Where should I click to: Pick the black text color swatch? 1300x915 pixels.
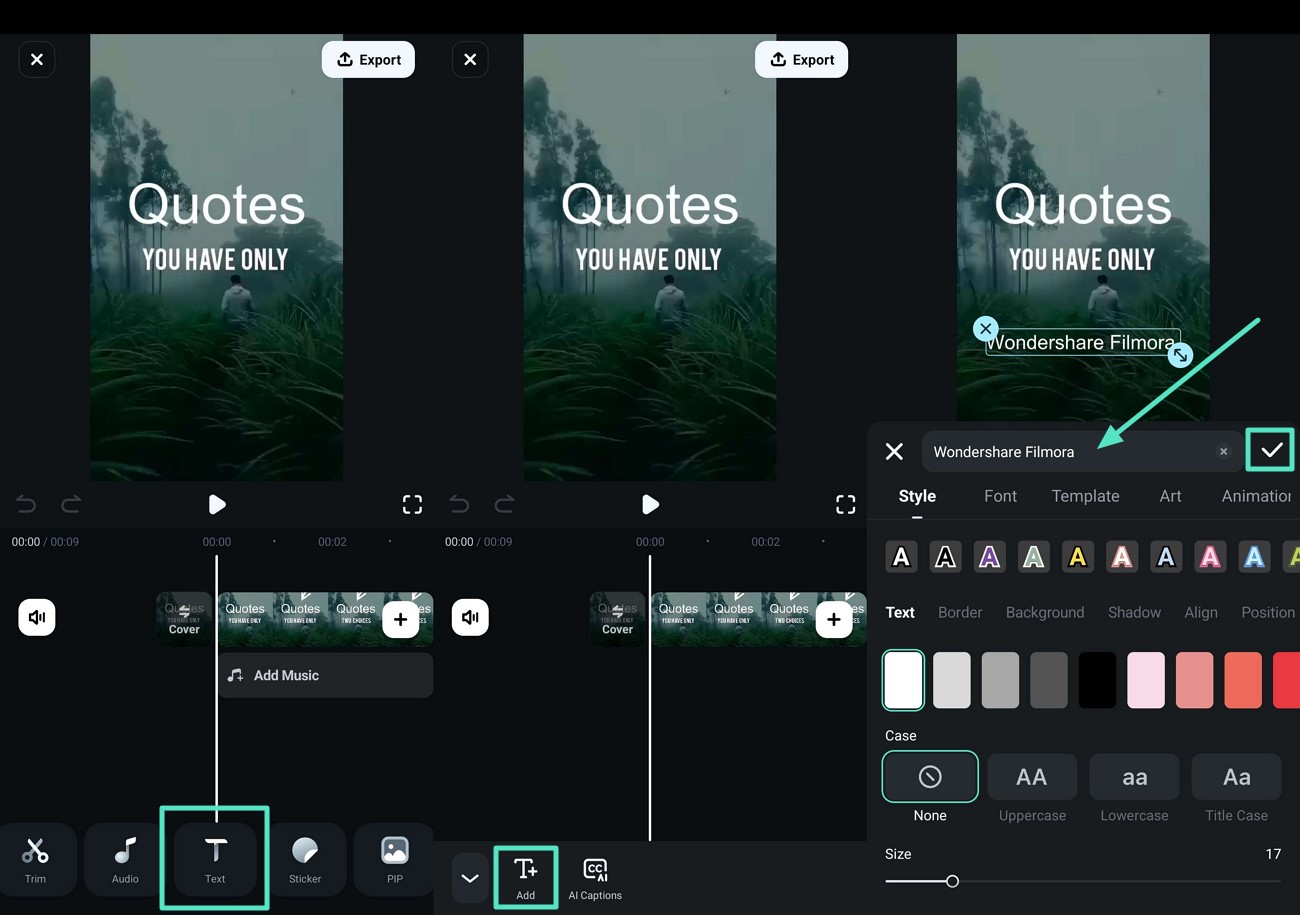1097,680
